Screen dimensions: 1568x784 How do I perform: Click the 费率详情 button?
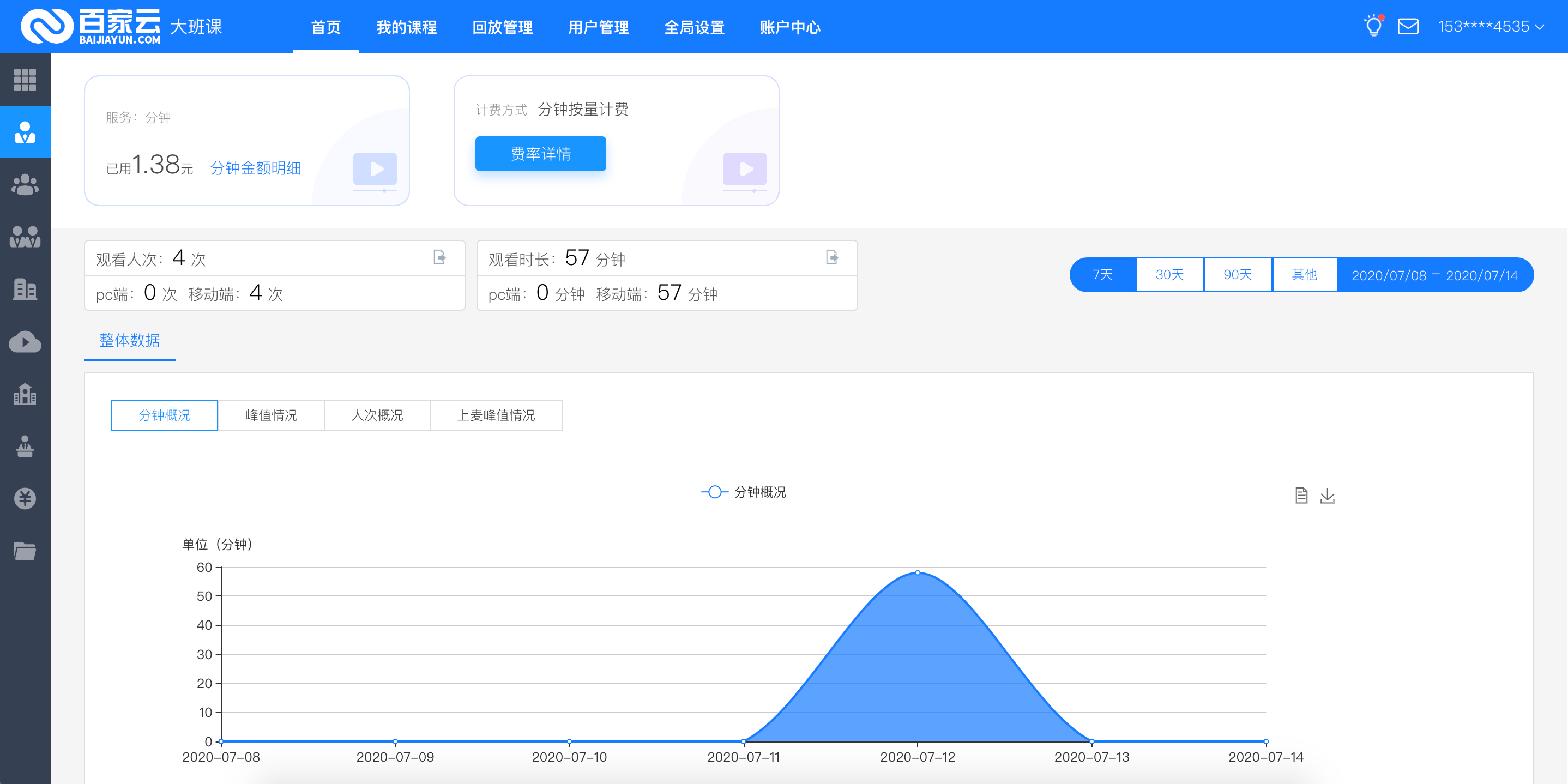(540, 153)
